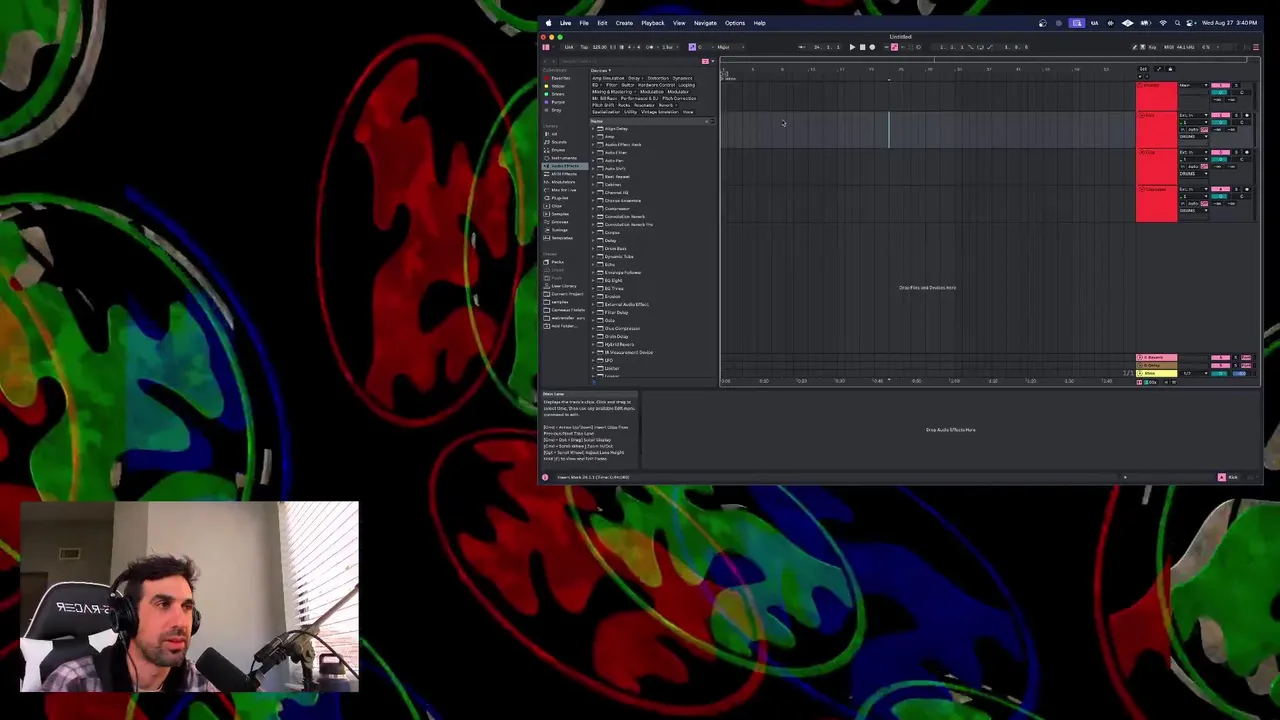Select the Yellow collection
The height and width of the screenshot is (720, 1280).
[556, 86]
